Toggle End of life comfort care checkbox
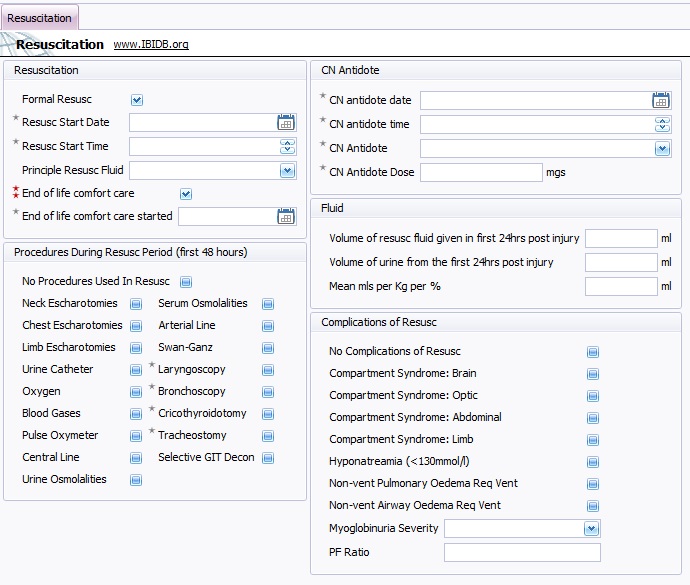Viewport: 690px width, 585px height. coord(186,194)
